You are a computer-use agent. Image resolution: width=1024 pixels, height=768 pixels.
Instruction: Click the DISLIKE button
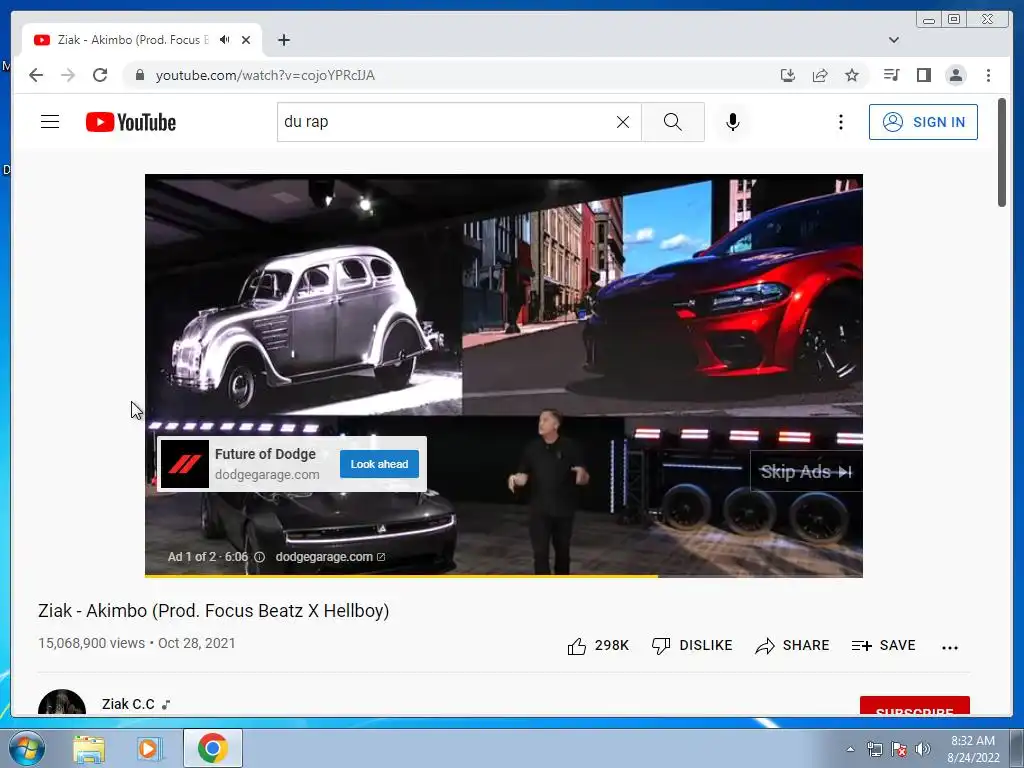pyautogui.click(x=692, y=645)
